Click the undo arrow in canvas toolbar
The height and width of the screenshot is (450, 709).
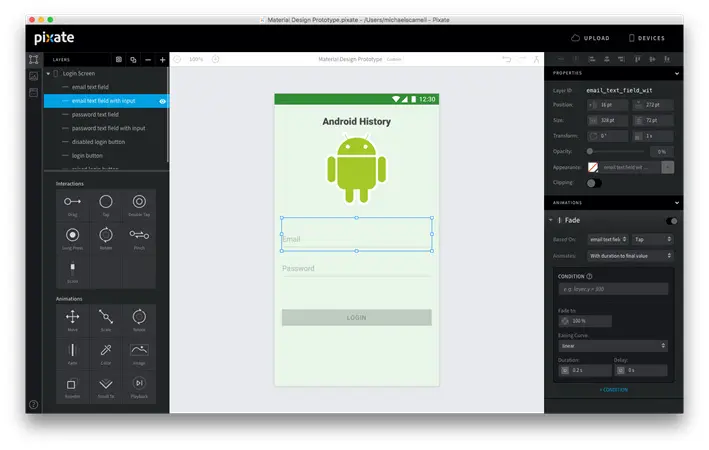tap(507, 59)
